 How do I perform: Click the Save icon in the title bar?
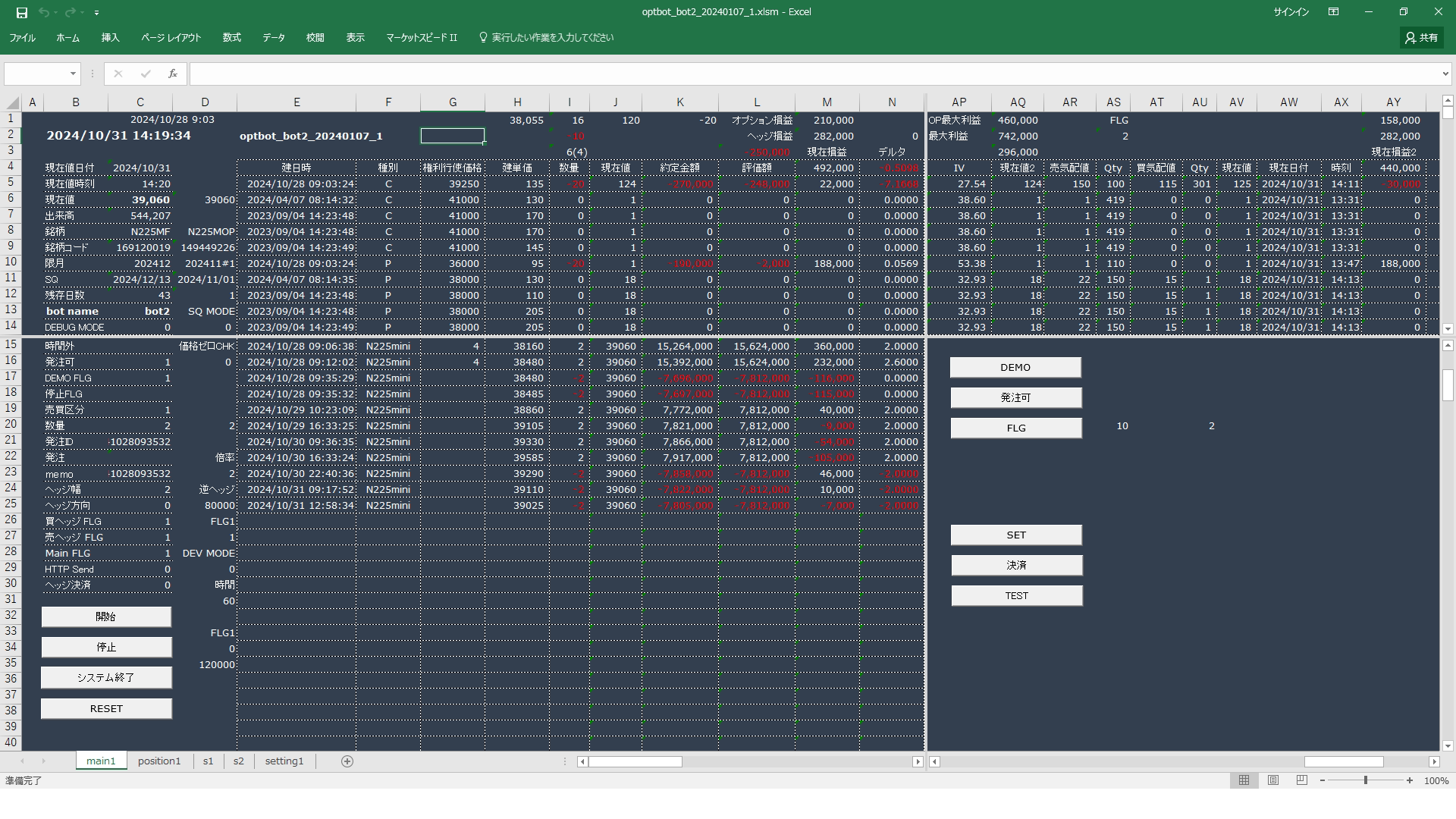pos(22,12)
